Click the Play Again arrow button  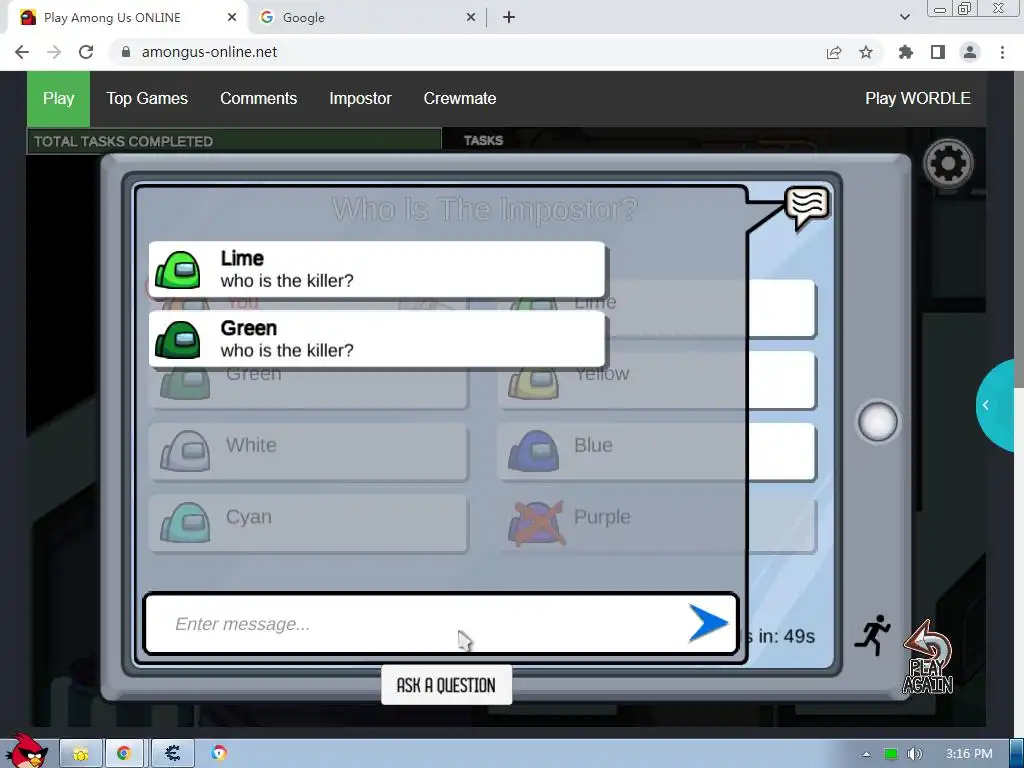pos(927,657)
